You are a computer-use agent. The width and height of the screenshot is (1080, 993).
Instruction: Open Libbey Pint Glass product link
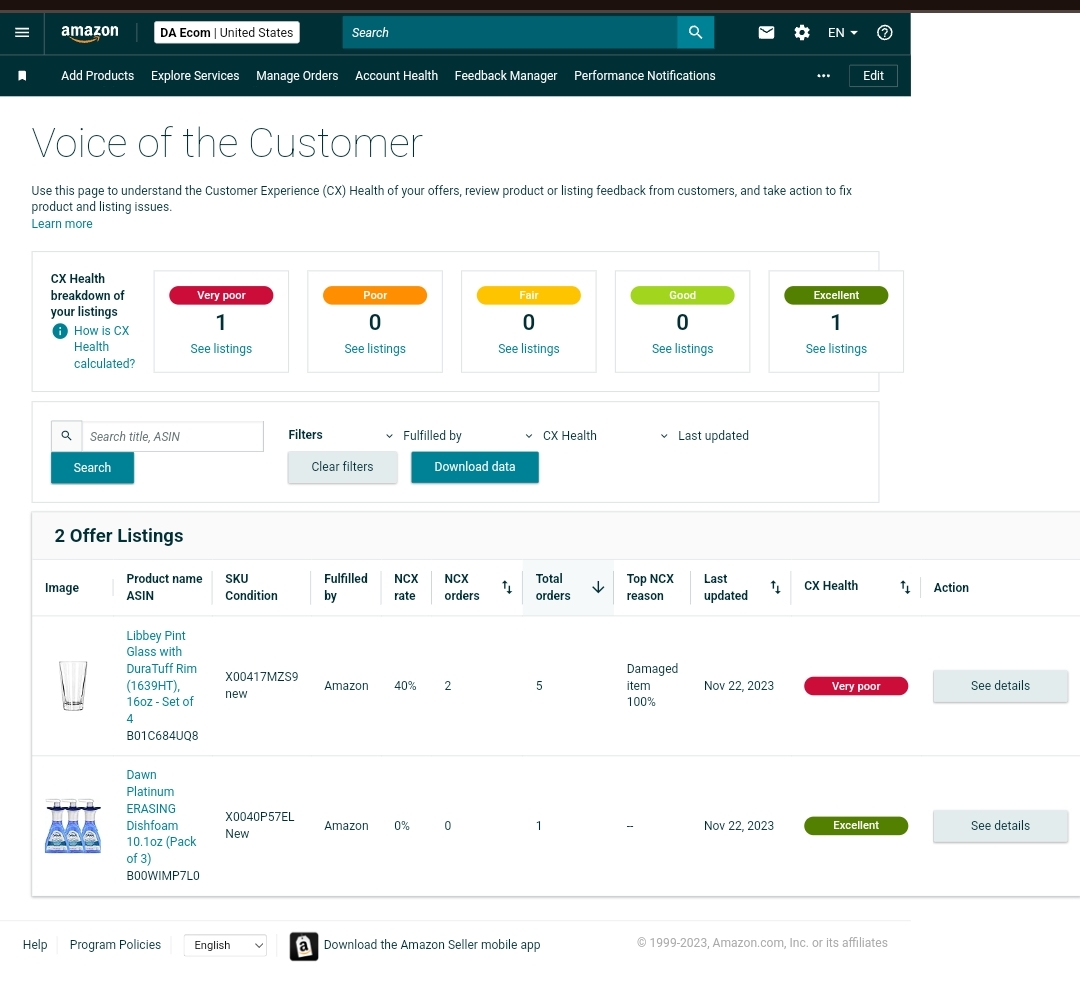(x=161, y=677)
